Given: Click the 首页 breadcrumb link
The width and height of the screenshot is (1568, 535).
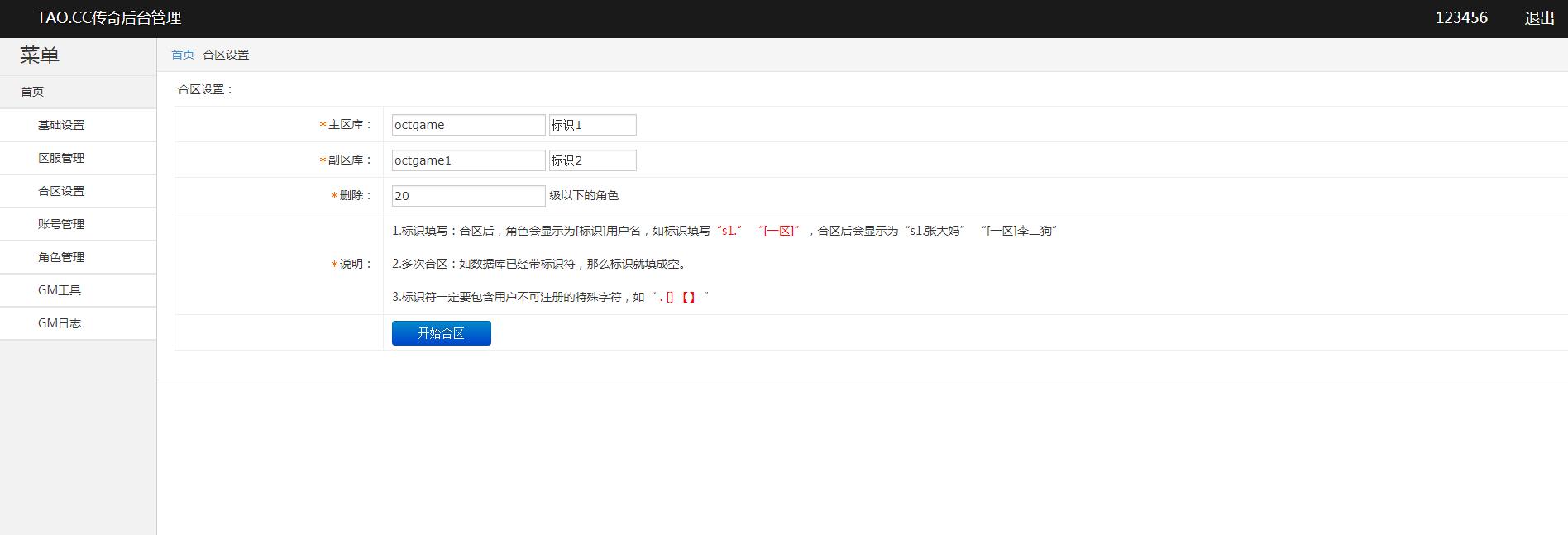Looking at the screenshot, I should coord(183,55).
